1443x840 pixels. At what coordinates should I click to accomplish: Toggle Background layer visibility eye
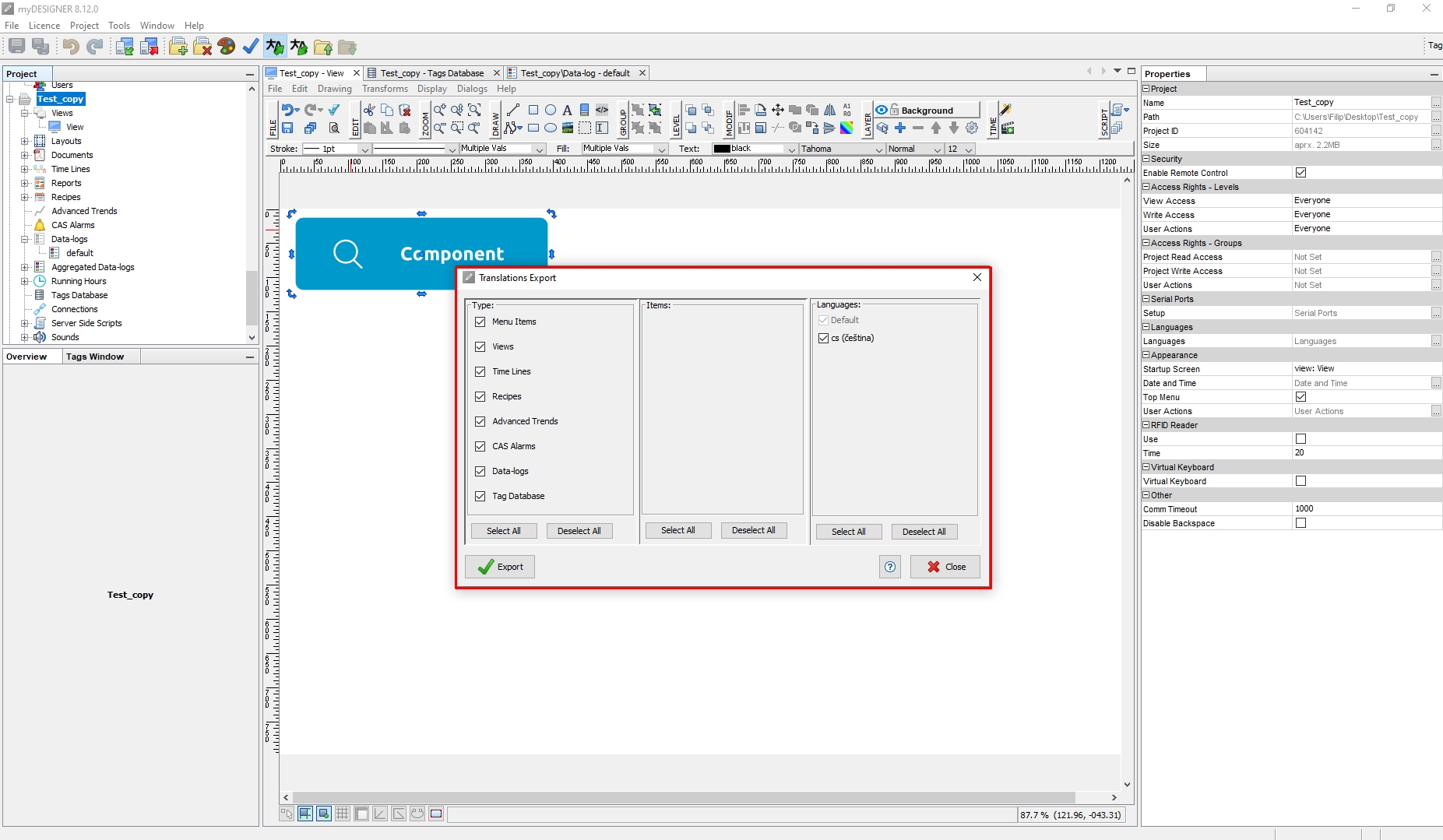(x=882, y=110)
